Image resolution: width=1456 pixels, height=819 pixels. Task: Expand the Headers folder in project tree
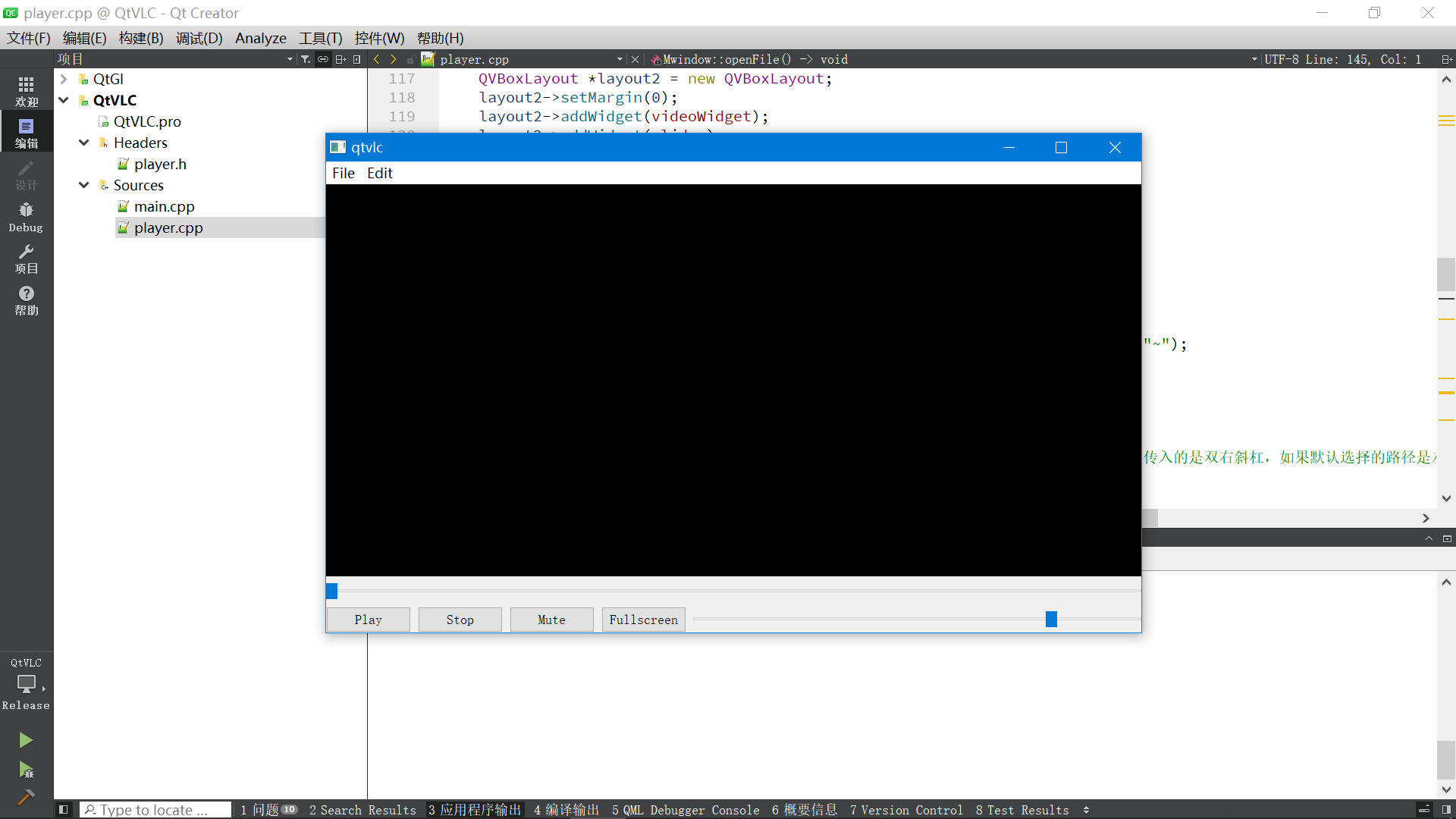point(84,142)
